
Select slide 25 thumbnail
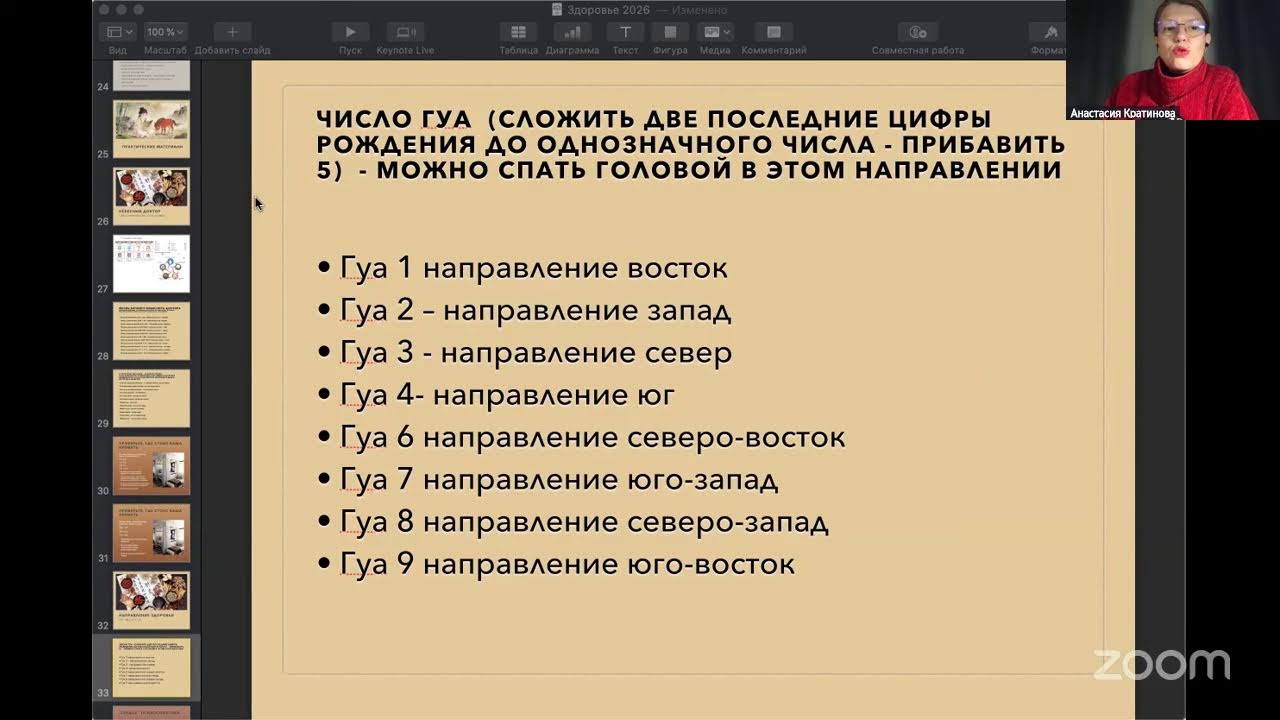(x=151, y=129)
